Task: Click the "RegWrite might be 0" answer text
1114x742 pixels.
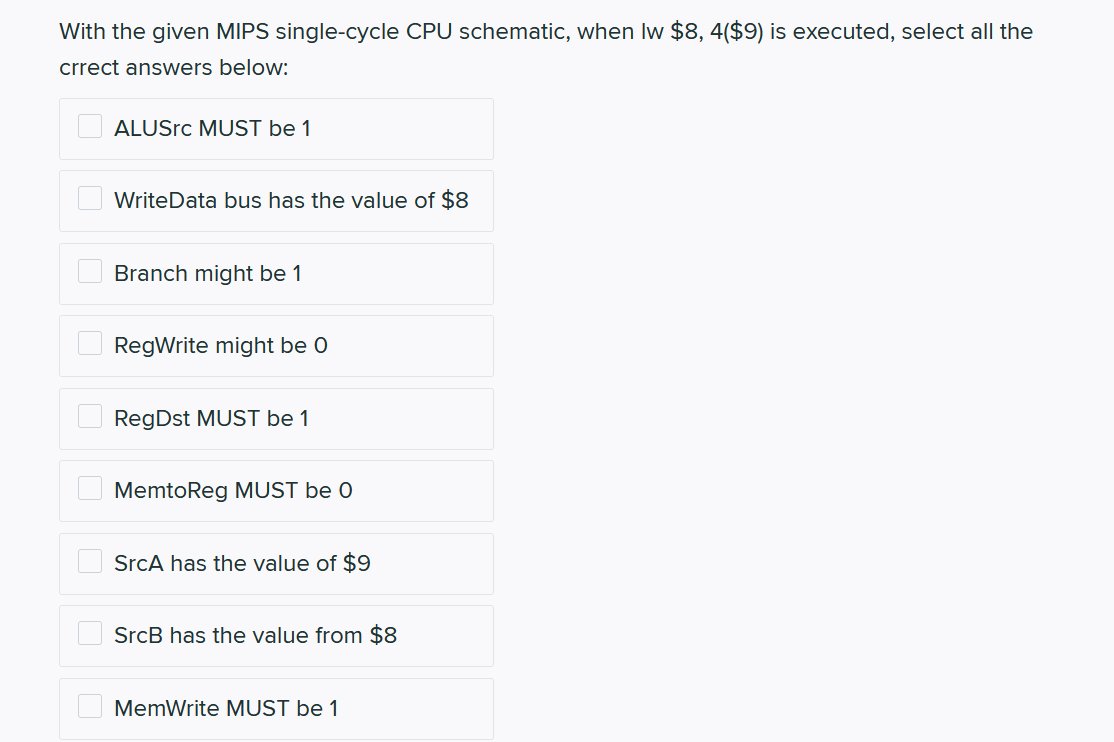Action: click(219, 345)
